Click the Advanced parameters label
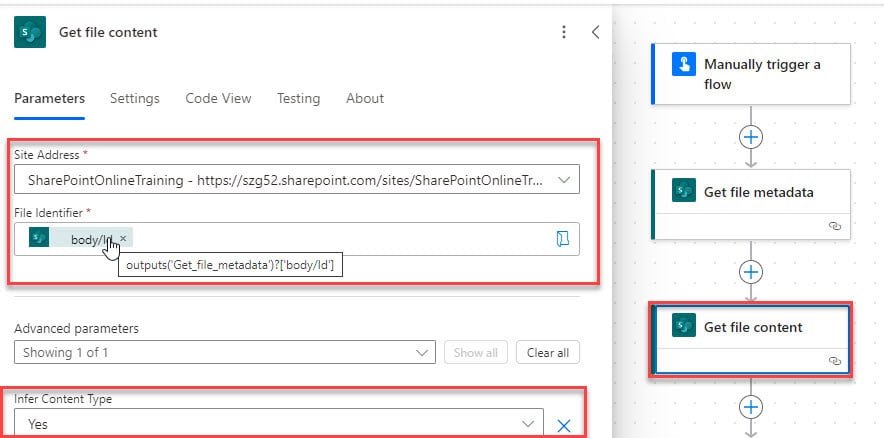This screenshot has width=884, height=438. coord(76,328)
